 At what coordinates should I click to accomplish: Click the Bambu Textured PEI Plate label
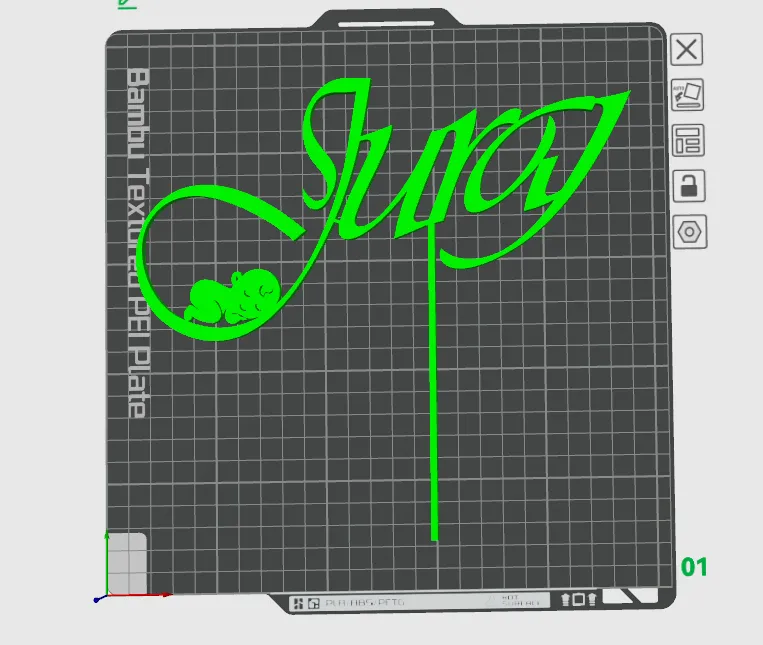pos(139,242)
